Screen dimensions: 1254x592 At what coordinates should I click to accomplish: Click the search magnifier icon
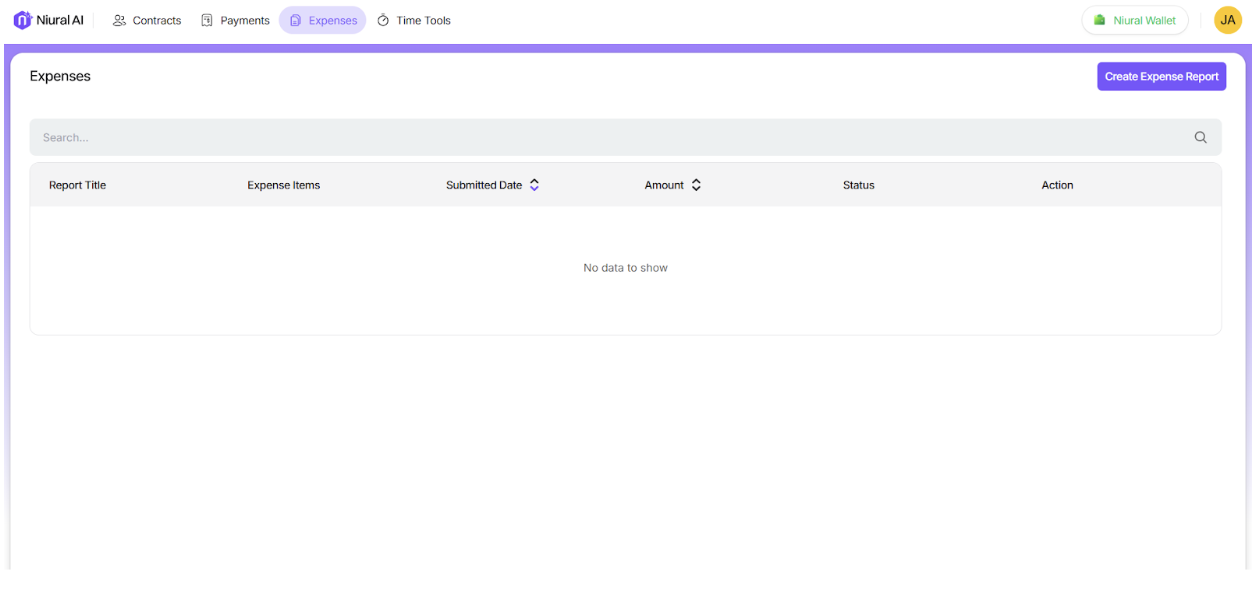pyautogui.click(x=1201, y=138)
